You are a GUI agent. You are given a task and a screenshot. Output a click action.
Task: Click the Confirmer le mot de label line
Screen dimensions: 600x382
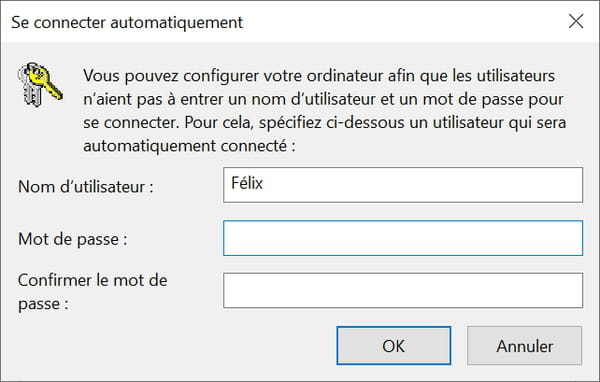click(93, 280)
